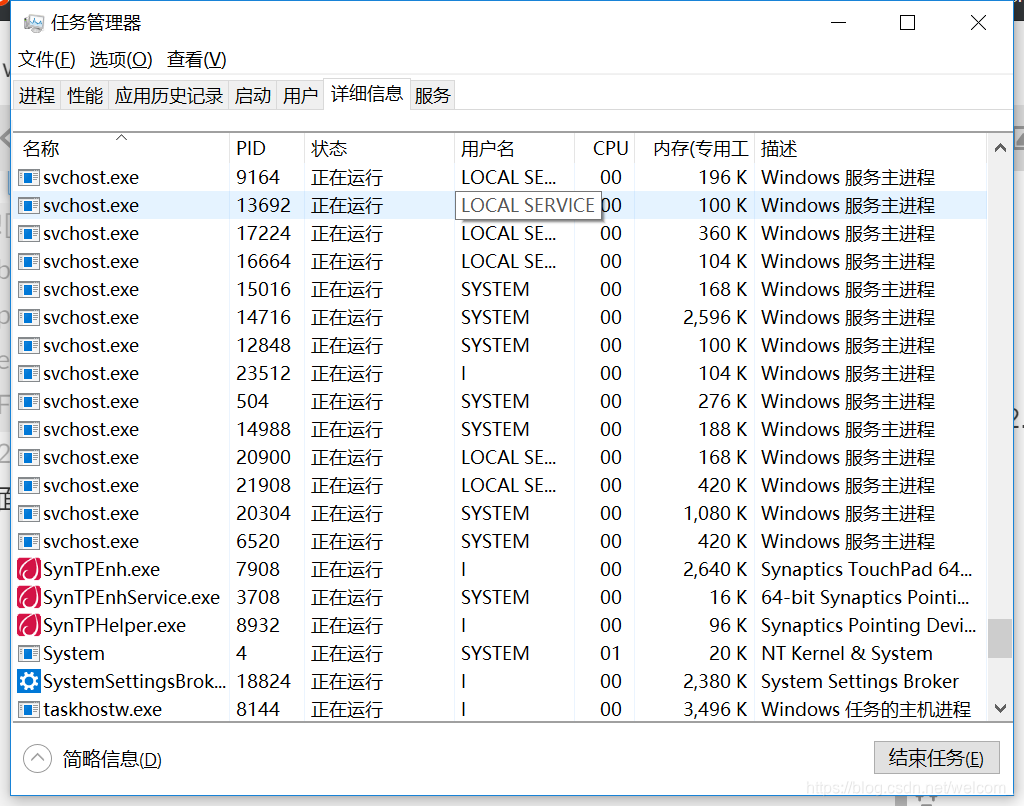This screenshot has height=806, width=1024.
Task: Sort by the 用户名 column header
Action: (514, 148)
